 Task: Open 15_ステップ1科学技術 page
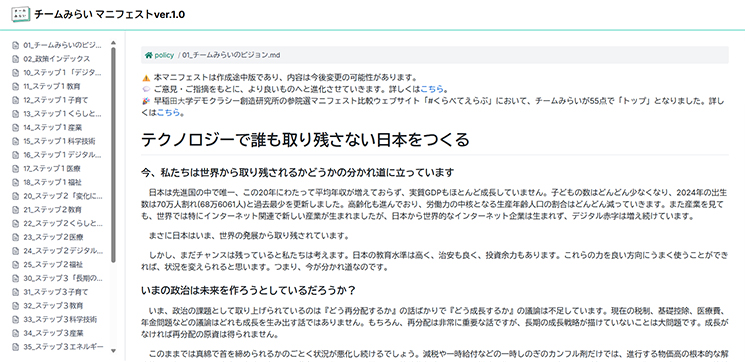tap(59, 142)
